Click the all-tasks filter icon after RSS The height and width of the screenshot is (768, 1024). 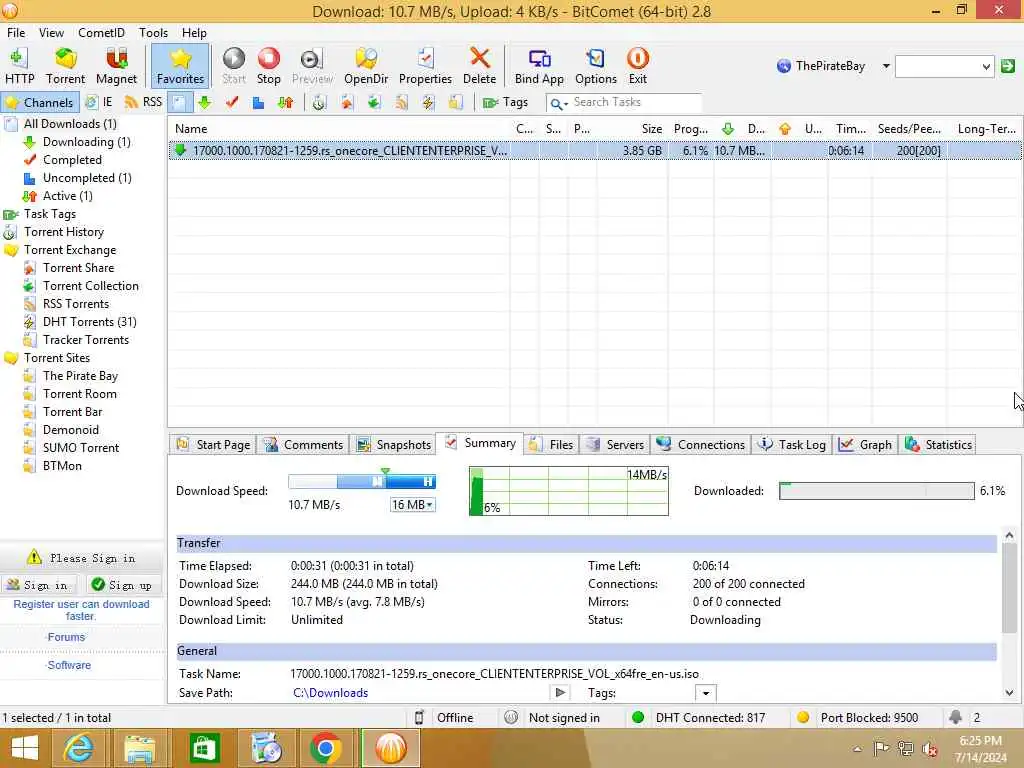pyautogui.click(x=180, y=103)
